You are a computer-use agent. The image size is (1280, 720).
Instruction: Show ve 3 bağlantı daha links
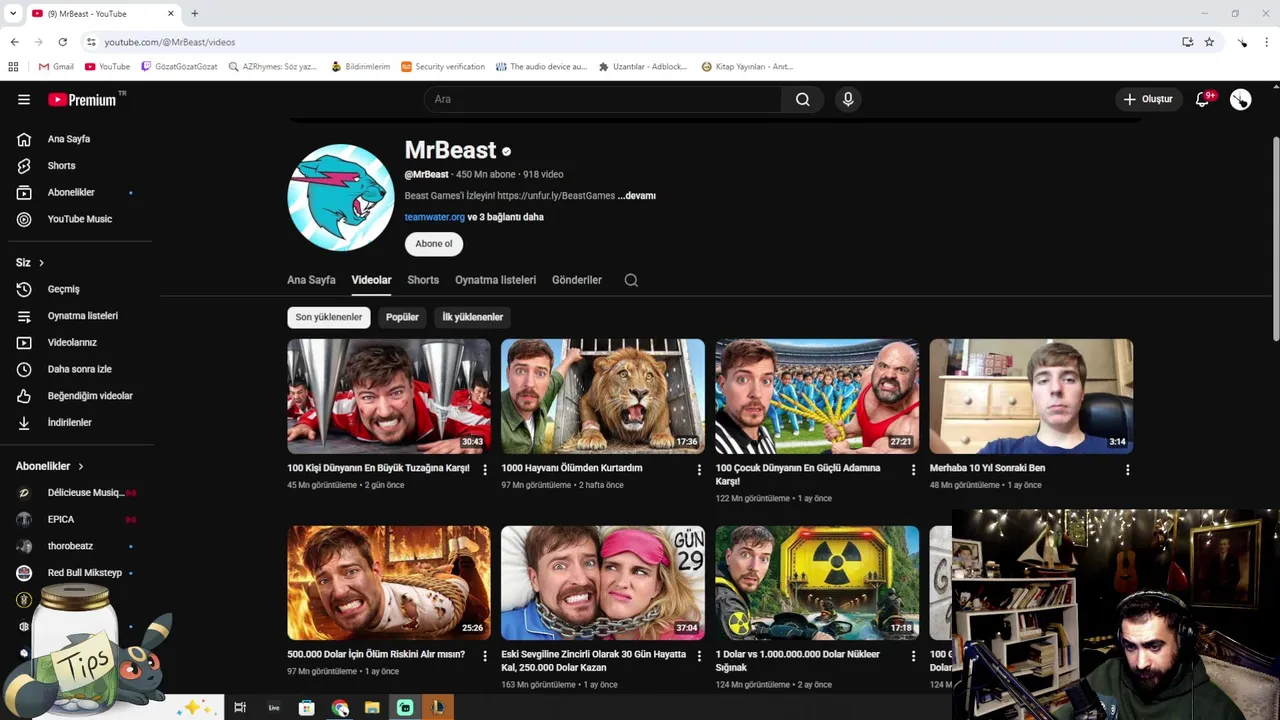(x=506, y=217)
